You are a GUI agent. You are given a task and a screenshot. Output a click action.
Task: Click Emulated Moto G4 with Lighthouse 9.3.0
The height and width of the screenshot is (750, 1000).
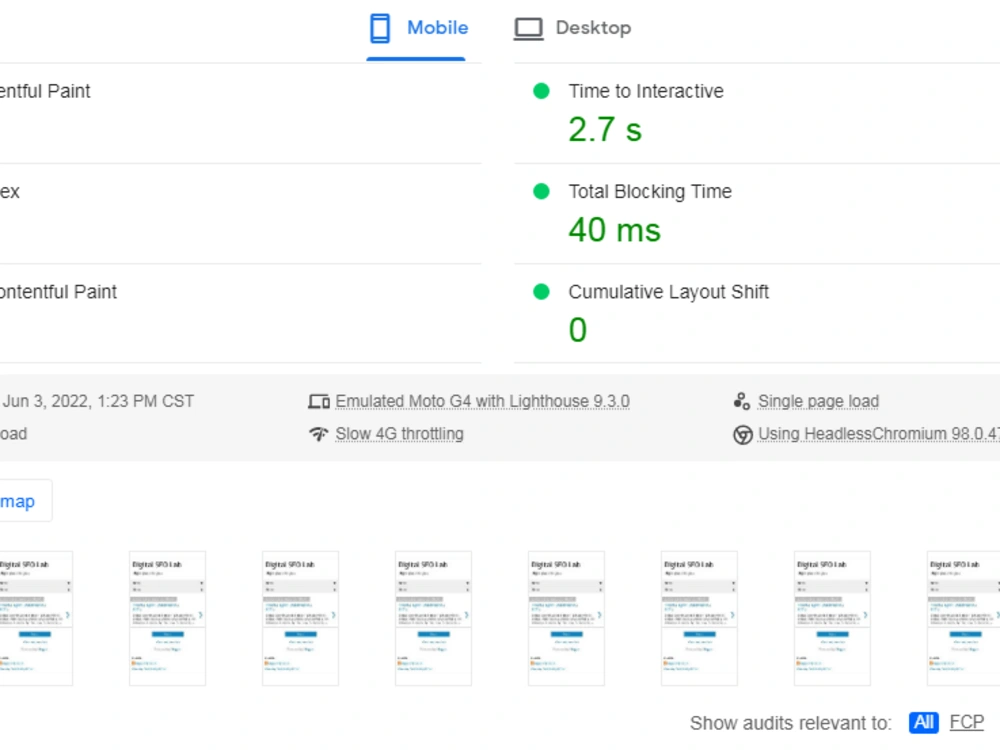[482, 401]
